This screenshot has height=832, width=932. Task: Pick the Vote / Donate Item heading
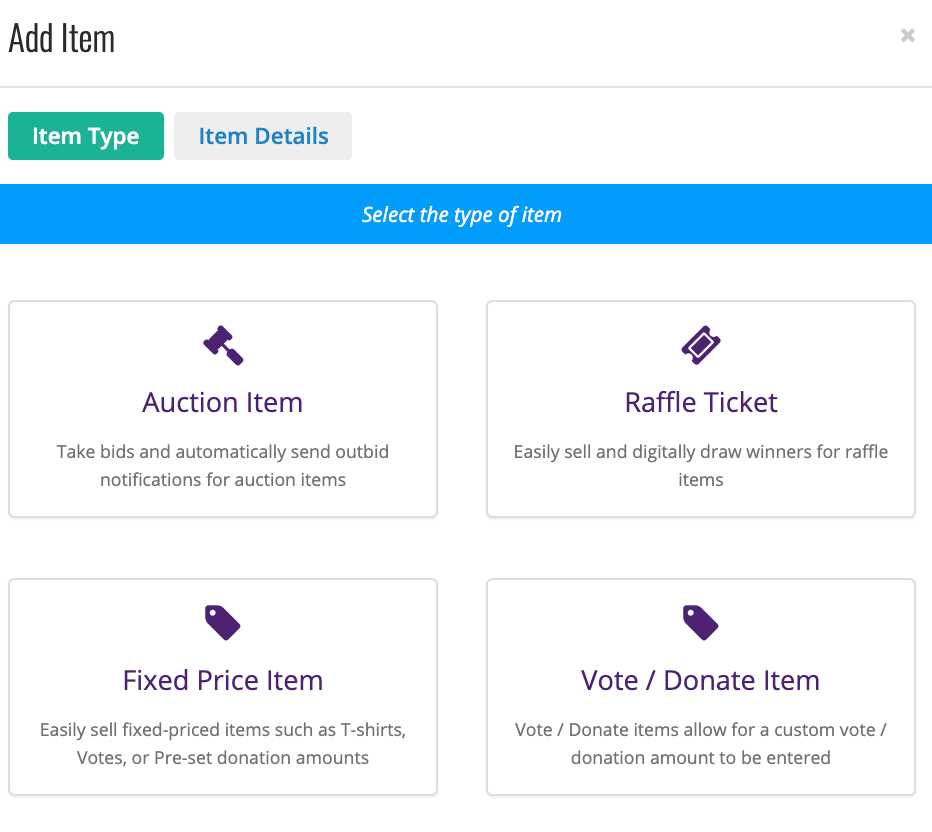click(x=701, y=680)
